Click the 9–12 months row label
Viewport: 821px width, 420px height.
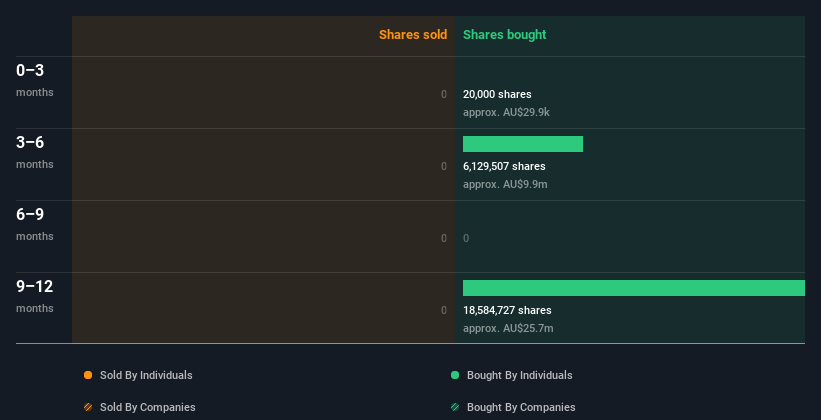point(35,296)
